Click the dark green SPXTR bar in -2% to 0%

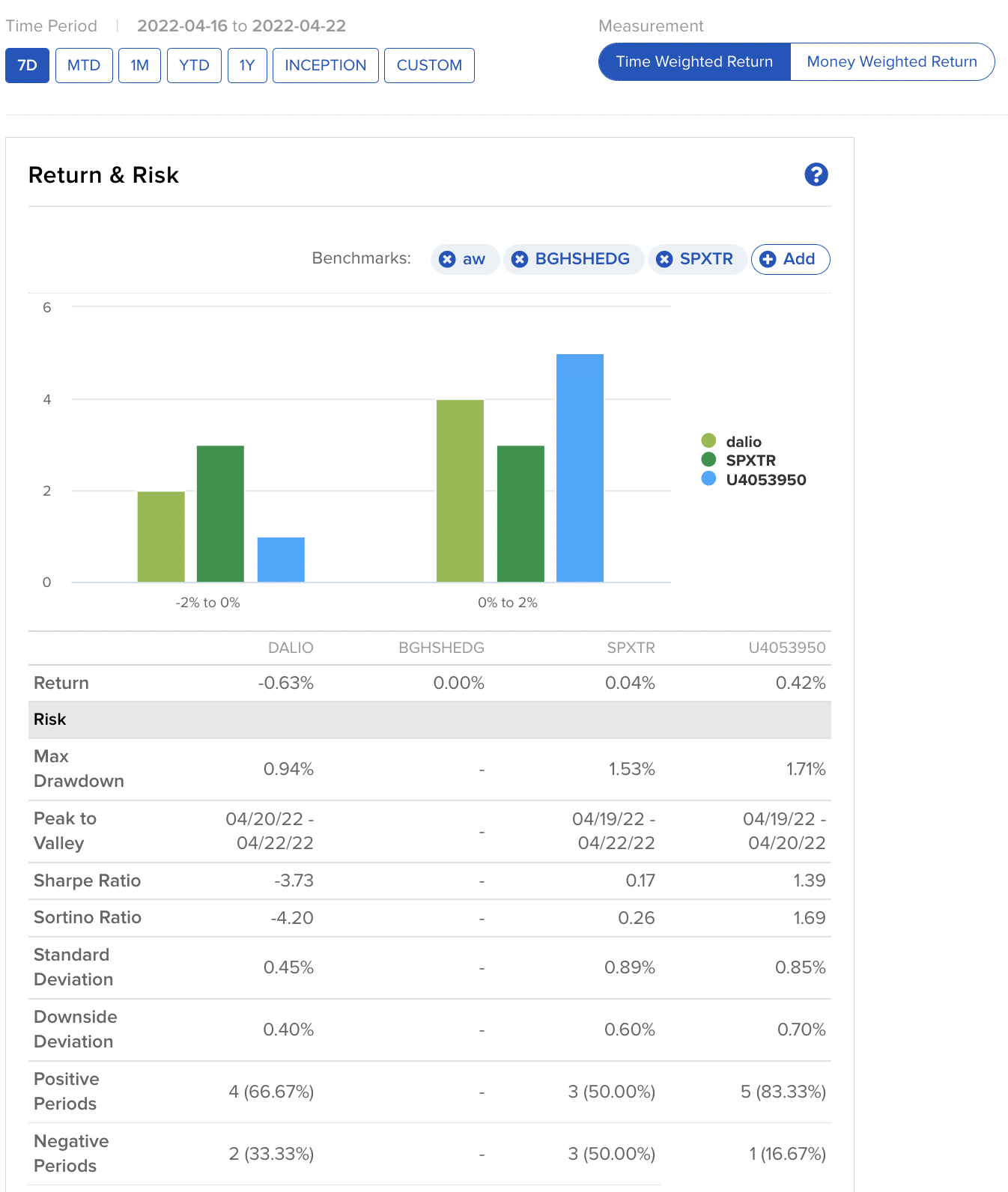click(x=220, y=514)
